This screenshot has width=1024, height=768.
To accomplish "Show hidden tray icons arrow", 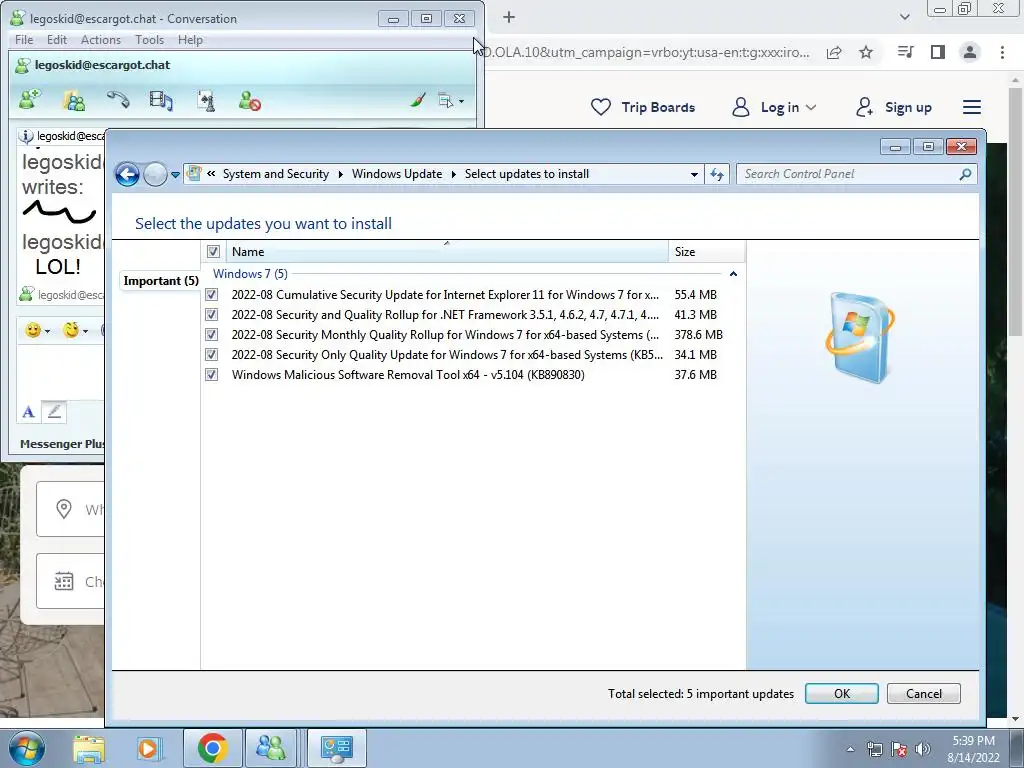I will [850, 749].
